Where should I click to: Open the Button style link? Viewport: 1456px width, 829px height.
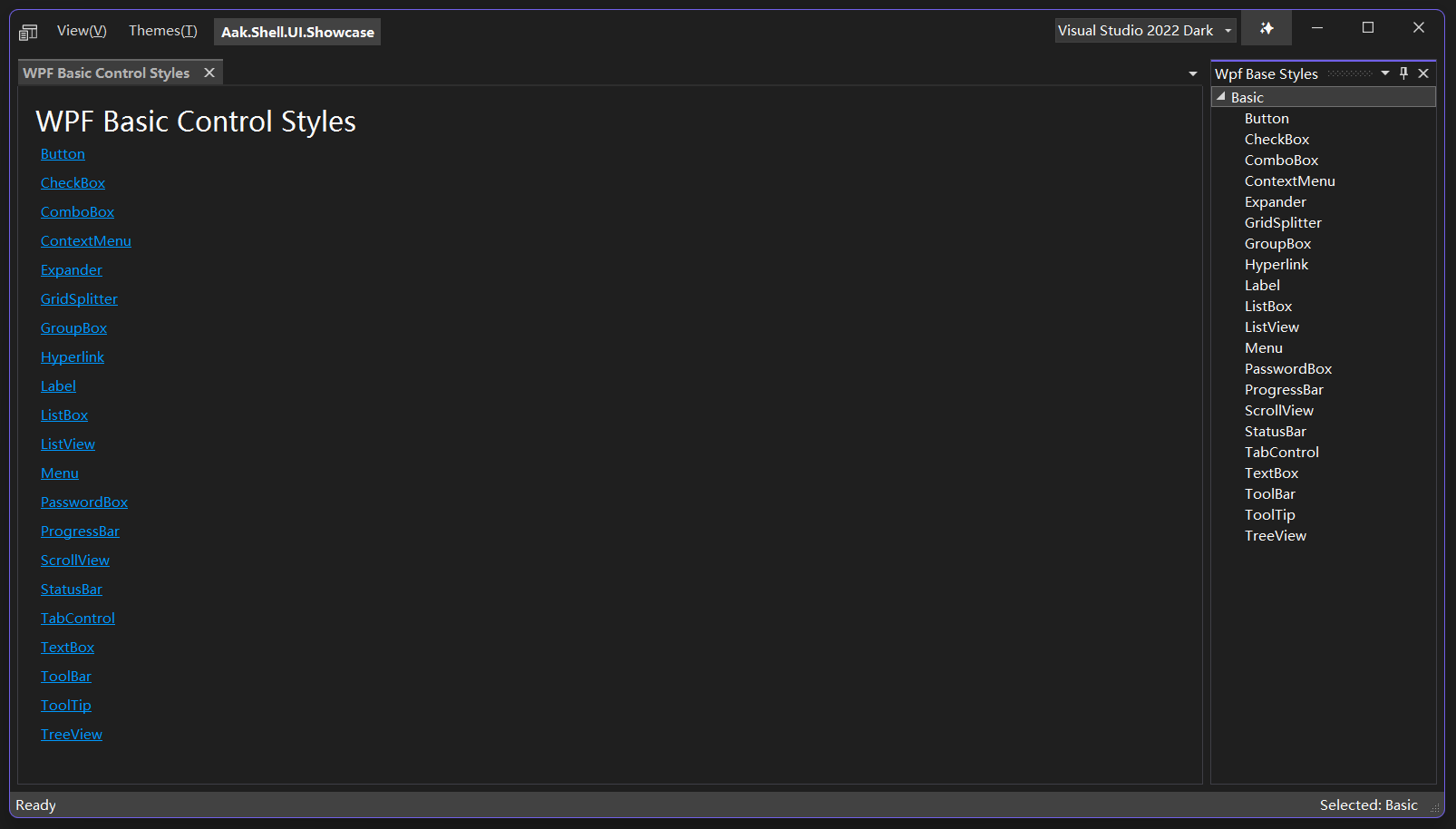62,153
